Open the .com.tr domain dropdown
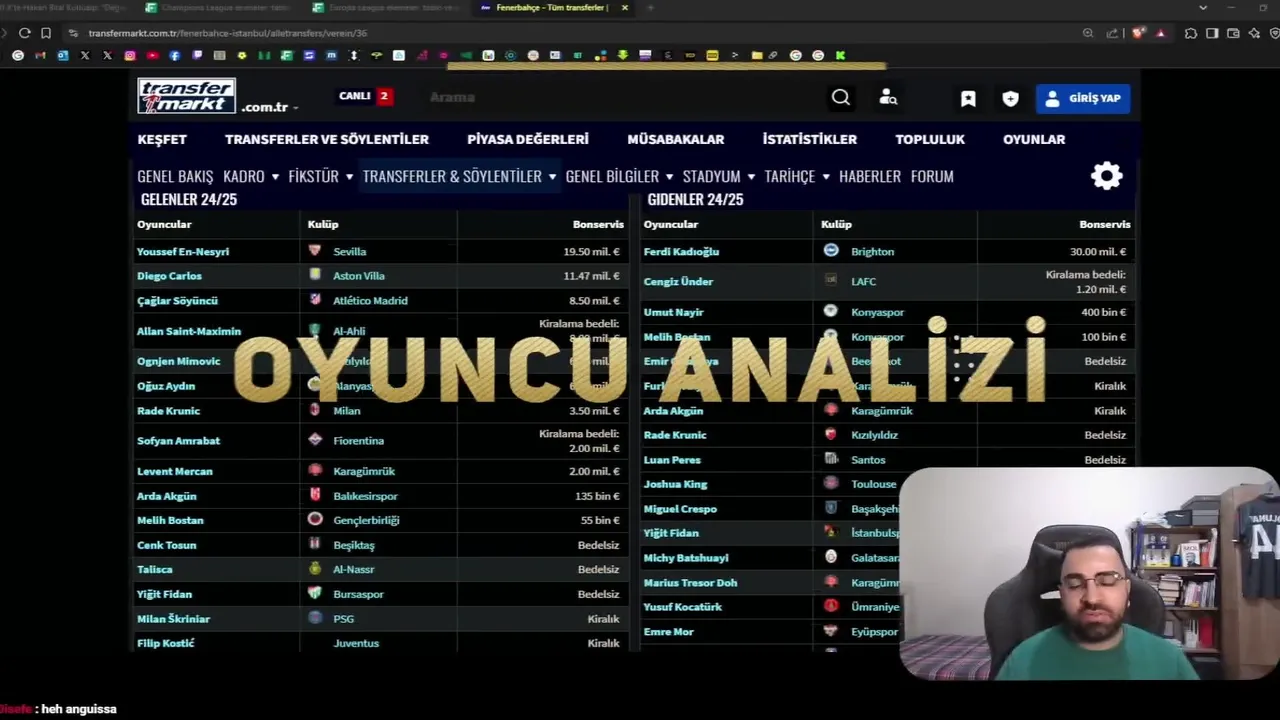 [269, 107]
